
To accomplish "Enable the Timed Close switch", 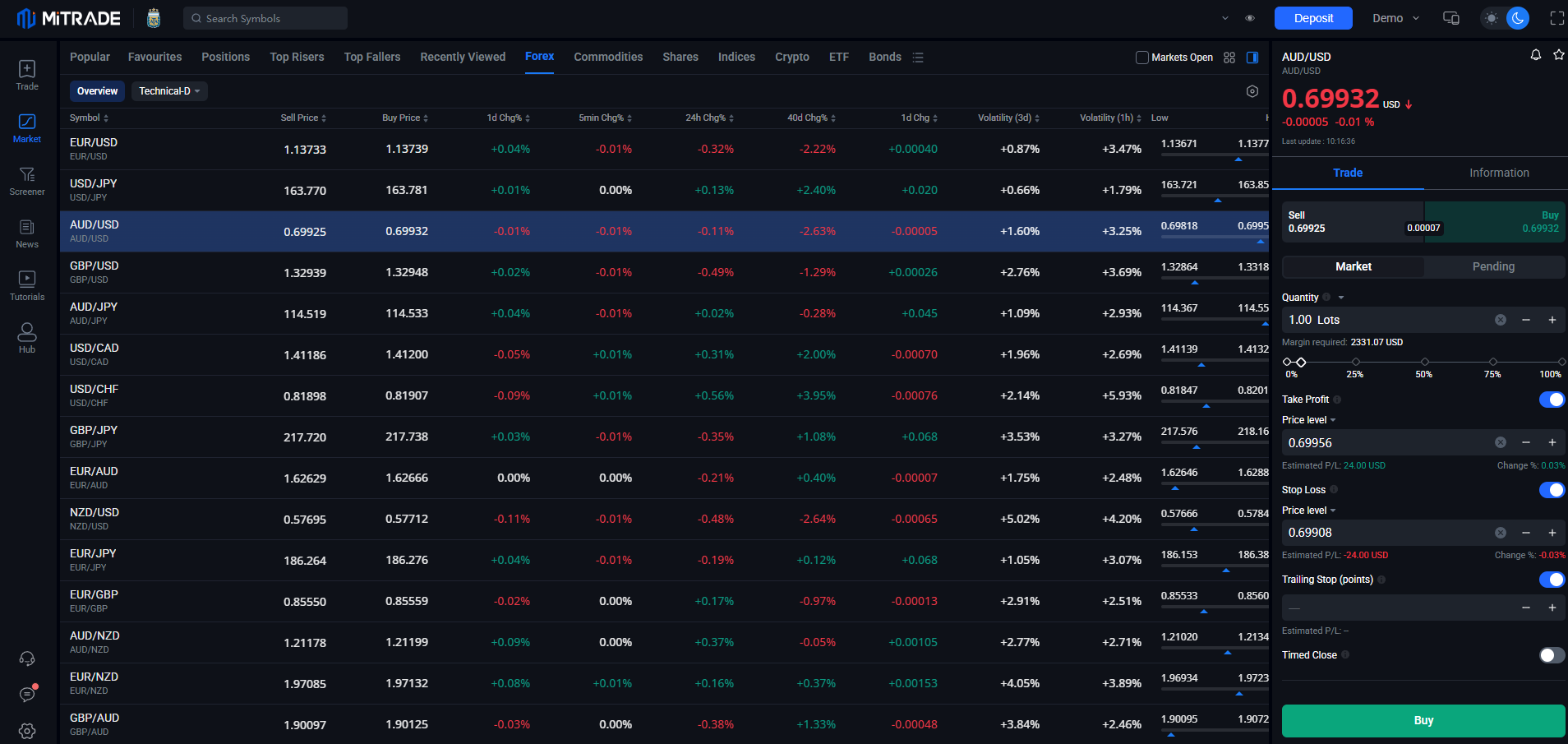I will pos(1552,655).
